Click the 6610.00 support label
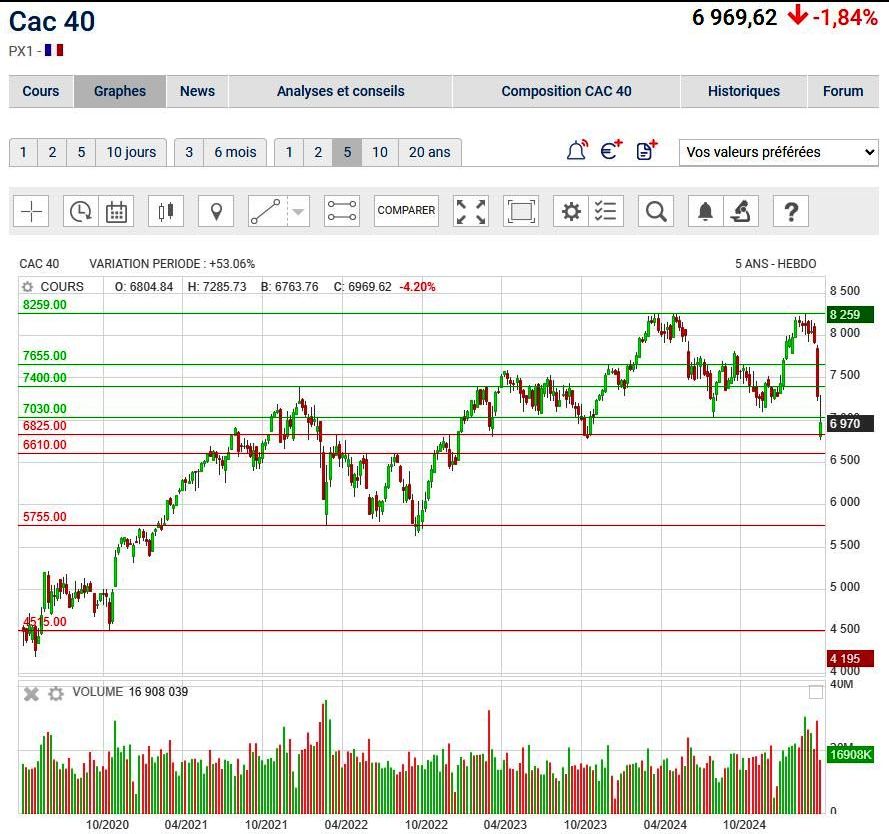This screenshot has width=889, height=834. click(x=44, y=444)
